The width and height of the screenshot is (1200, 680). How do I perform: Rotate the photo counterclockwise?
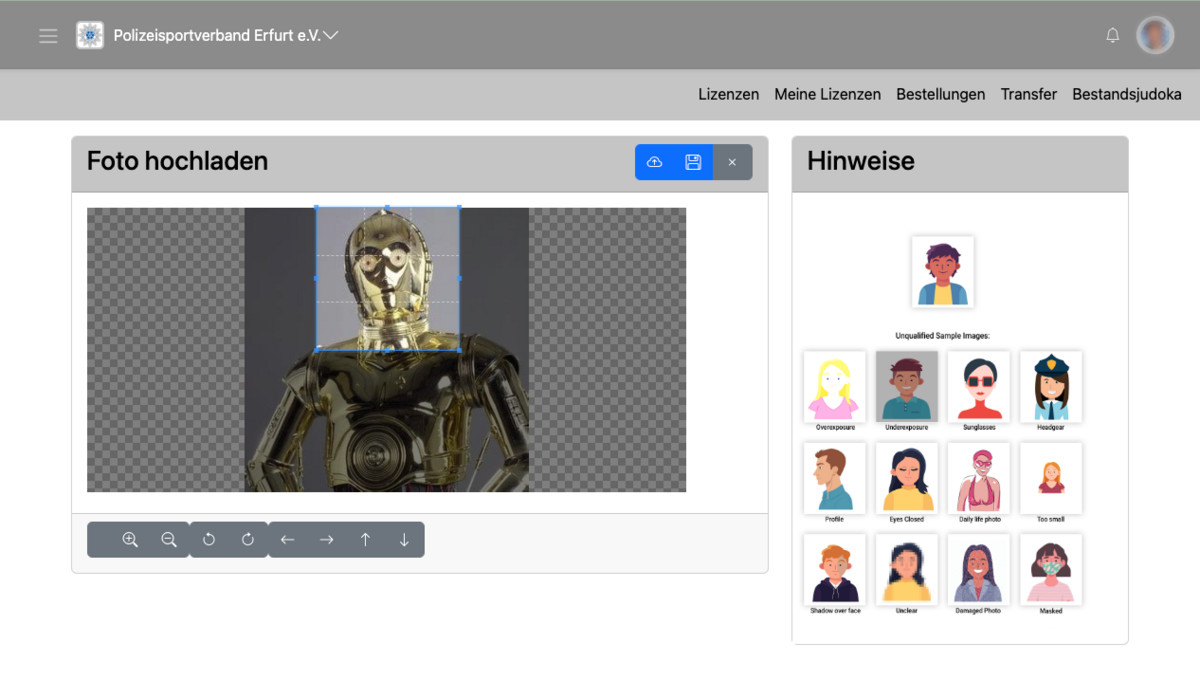(x=209, y=540)
